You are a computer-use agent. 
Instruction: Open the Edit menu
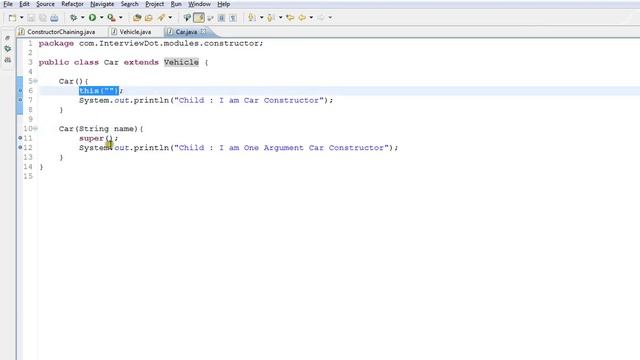[x=24, y=4]
